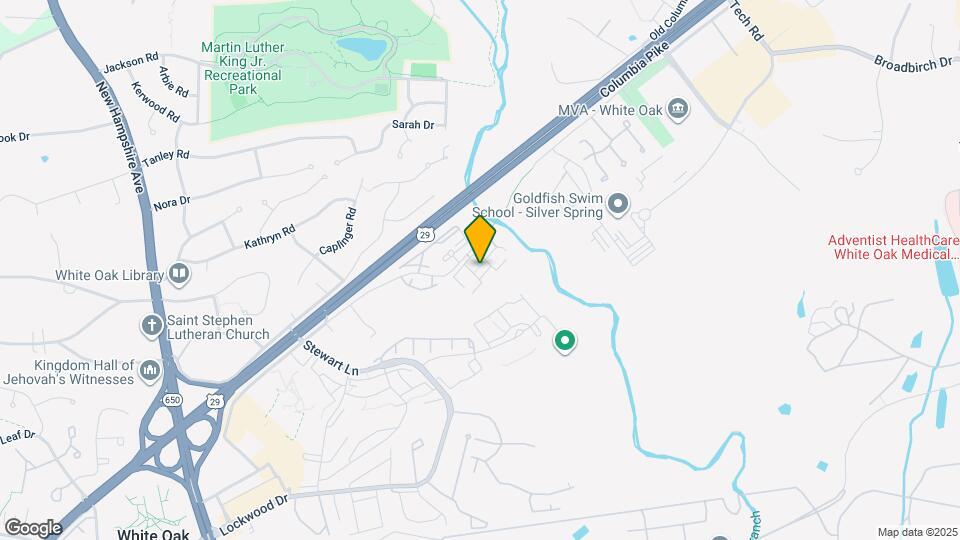Open the Kingdom Hall place icon
Viewport: 960px width, 540px height.
150,371
